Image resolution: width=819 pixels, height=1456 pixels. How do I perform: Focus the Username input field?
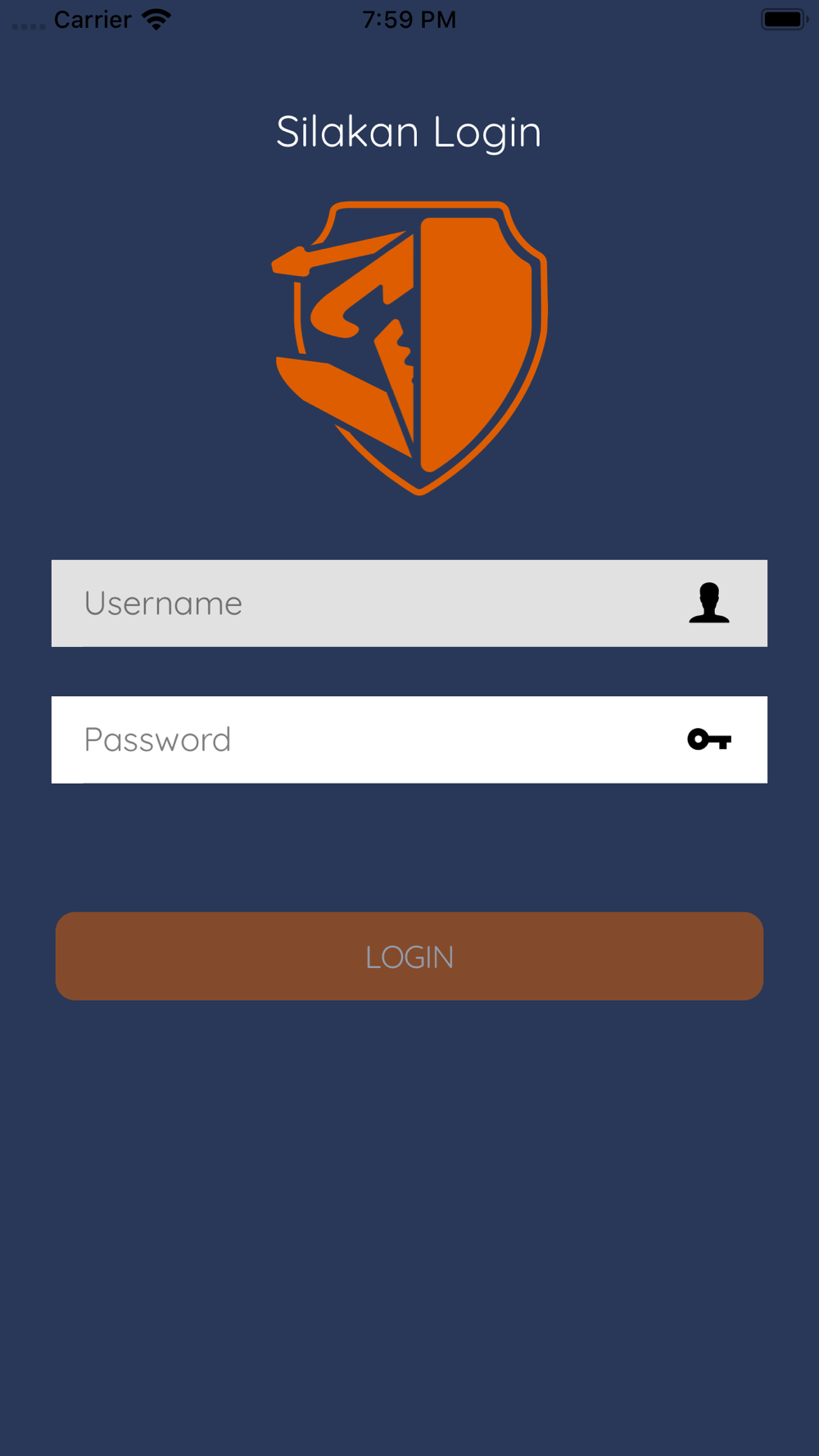click(409, 604)
